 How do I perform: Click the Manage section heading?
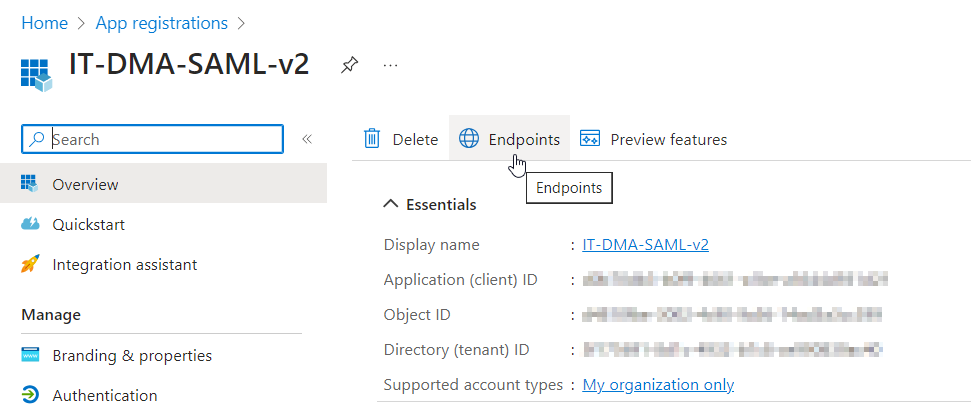(51, 315)
